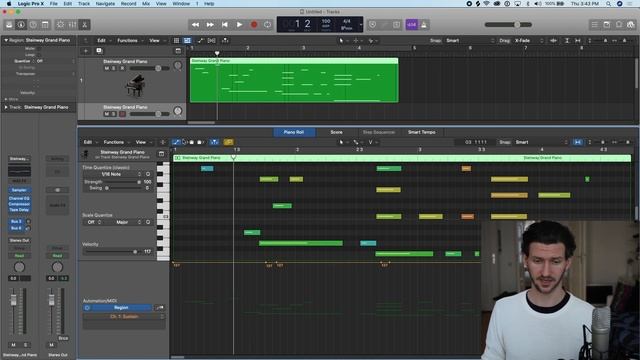640x360 pixels.
Task: Click the Duplicate Track icon
Action: [99, 51]
